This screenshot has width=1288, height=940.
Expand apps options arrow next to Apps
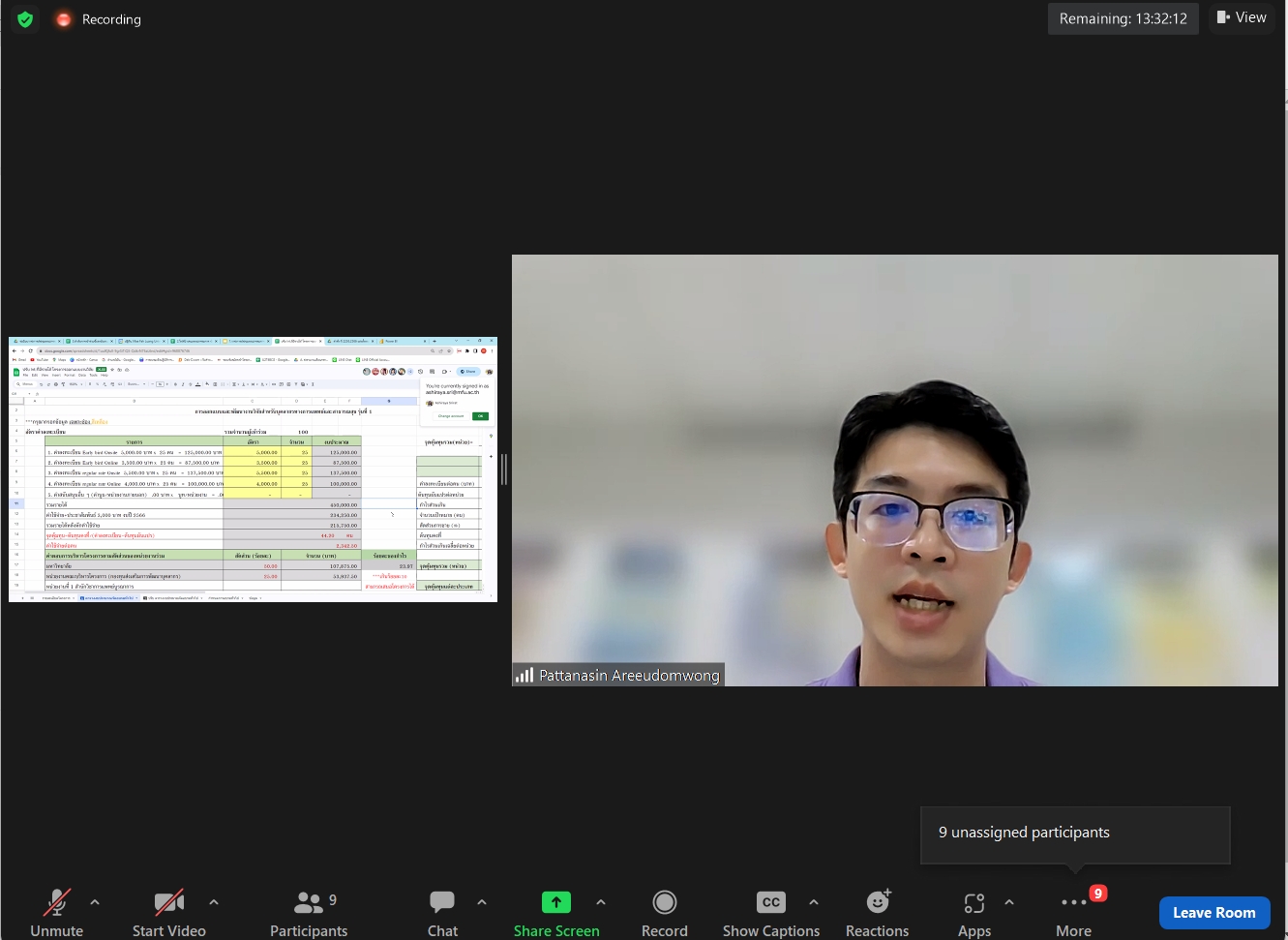pos(1009,902)
